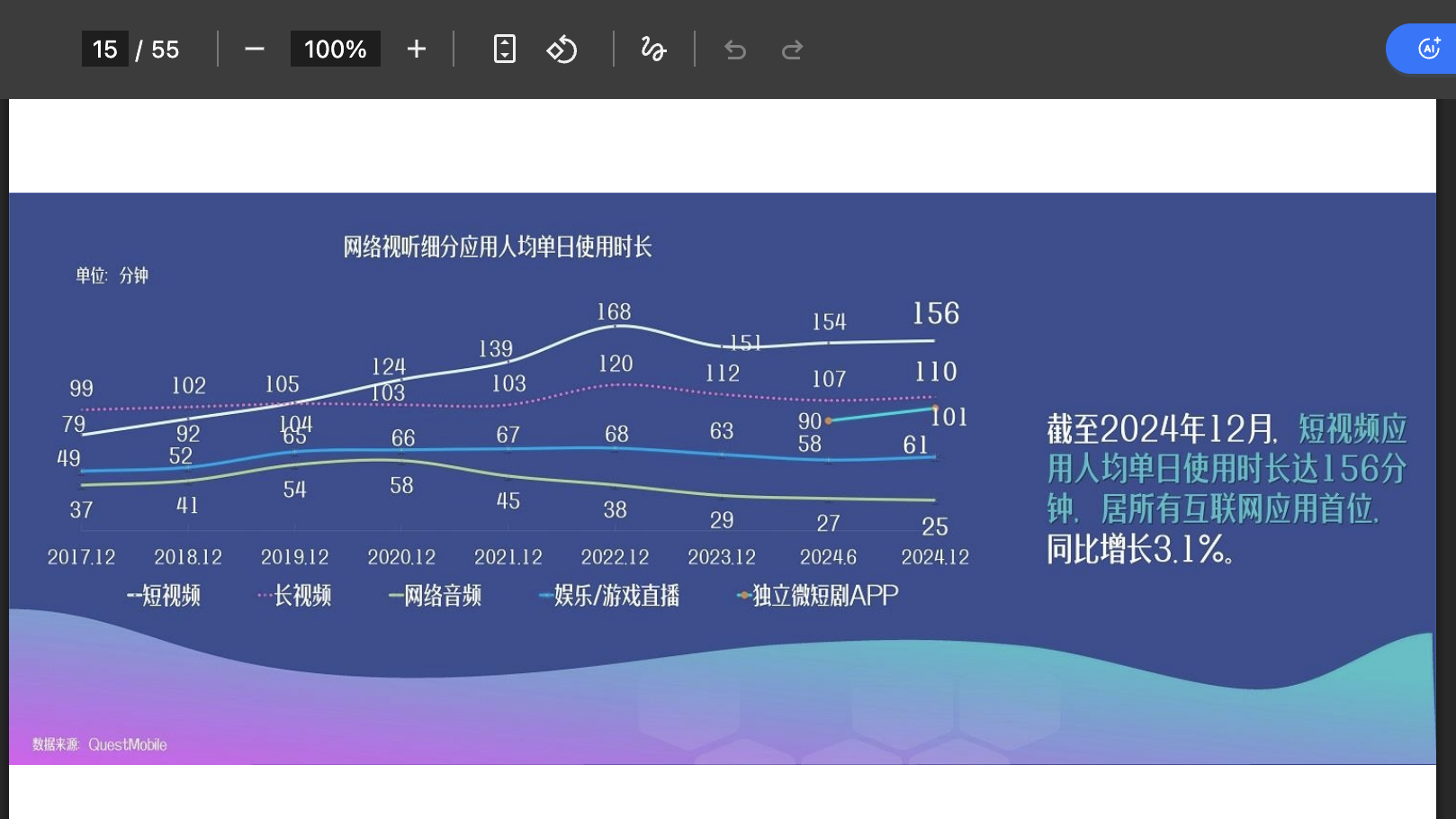Click the 156 data label on chart
Screen dimensions: 1456x819
936,313
